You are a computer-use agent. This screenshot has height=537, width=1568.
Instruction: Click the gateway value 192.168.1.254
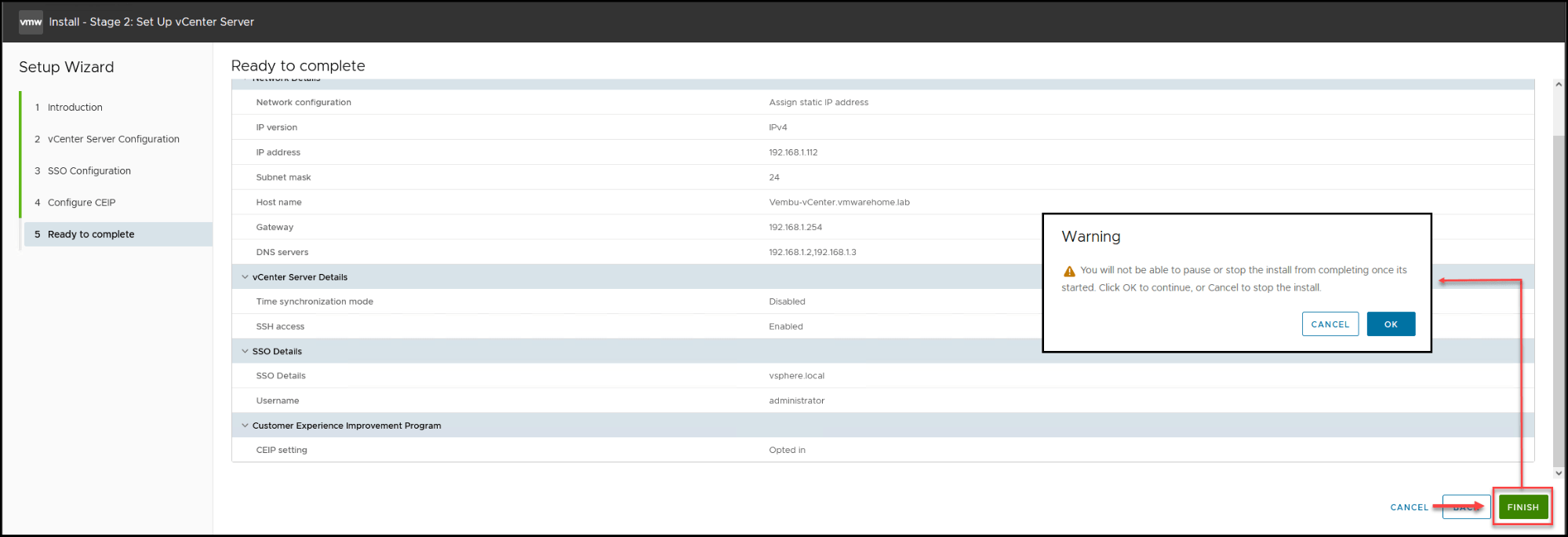(x=795, y=228)
